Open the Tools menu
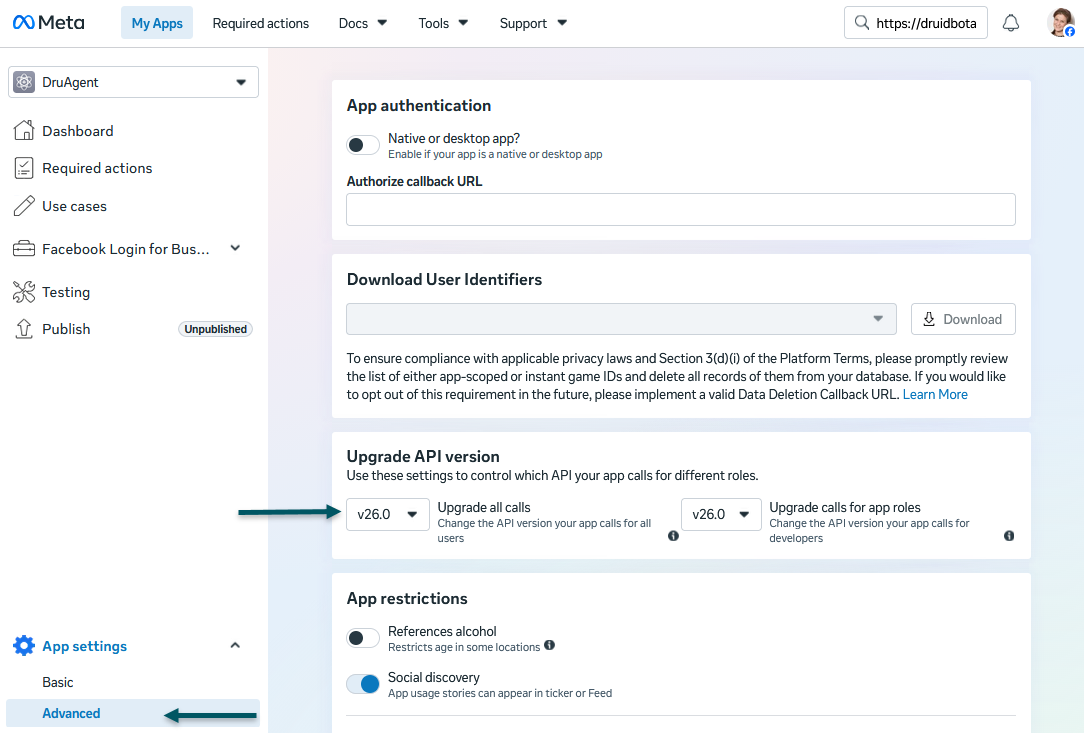This screenshot has height=733, width=1084. click(x=443, y=24)
